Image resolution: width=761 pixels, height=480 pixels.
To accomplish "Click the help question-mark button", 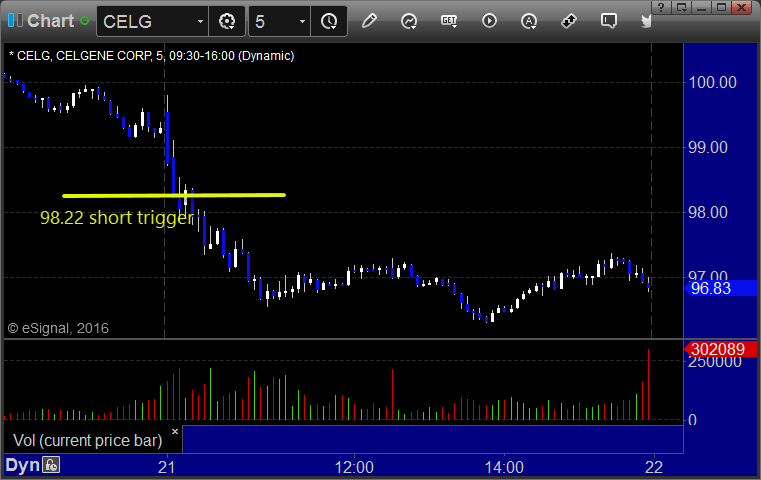I will 661,7.
